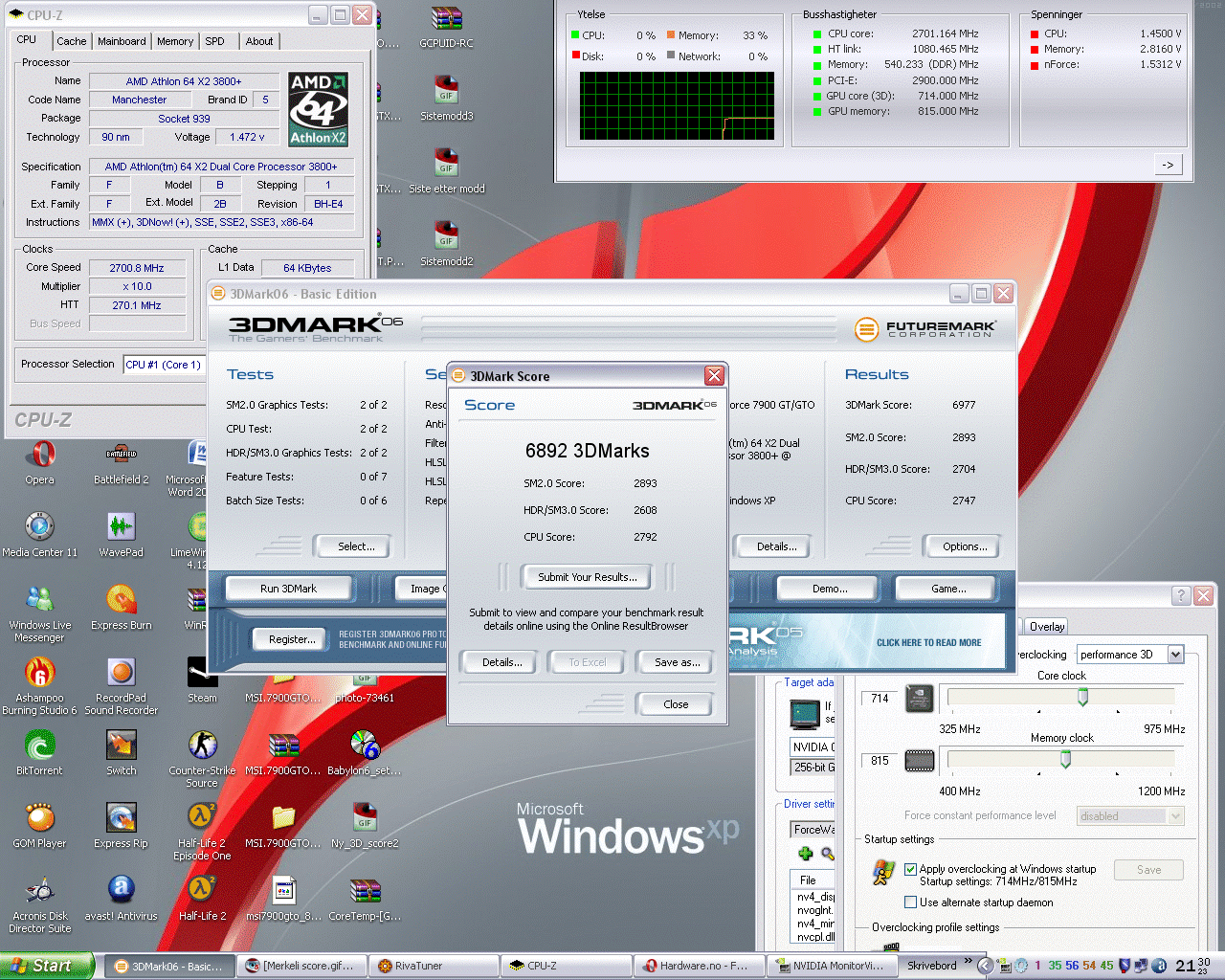The height and width of the screenshot is (980, 1225).
Task: Switch to Overlay tab in overclocking window
Action: coord(1047,627)
